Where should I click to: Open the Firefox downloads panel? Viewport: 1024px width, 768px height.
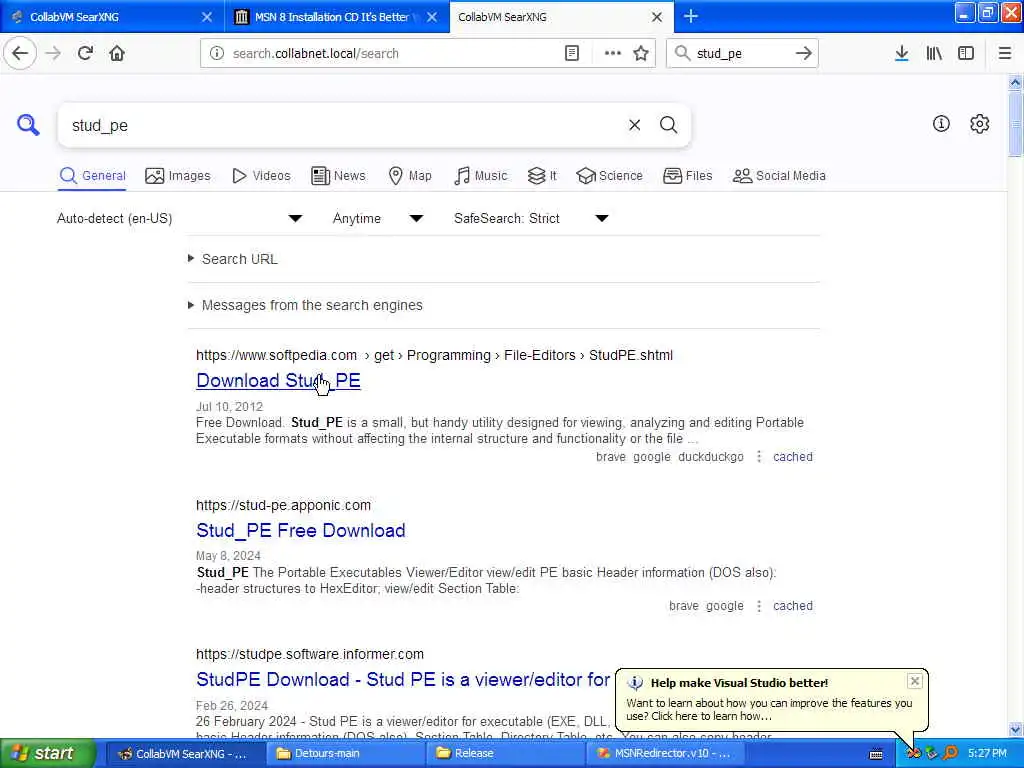902,53
